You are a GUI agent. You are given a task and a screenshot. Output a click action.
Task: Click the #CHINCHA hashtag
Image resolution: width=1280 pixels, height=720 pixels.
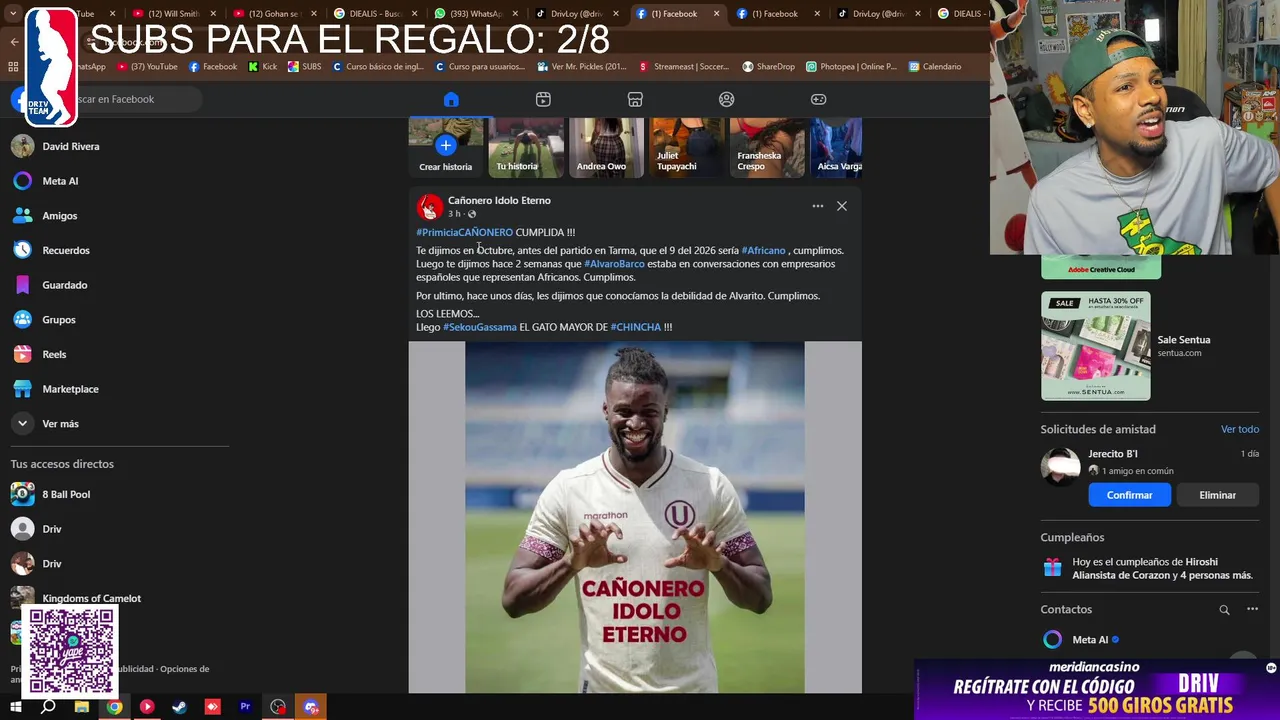pyautogui.click(x=636, y=327)
